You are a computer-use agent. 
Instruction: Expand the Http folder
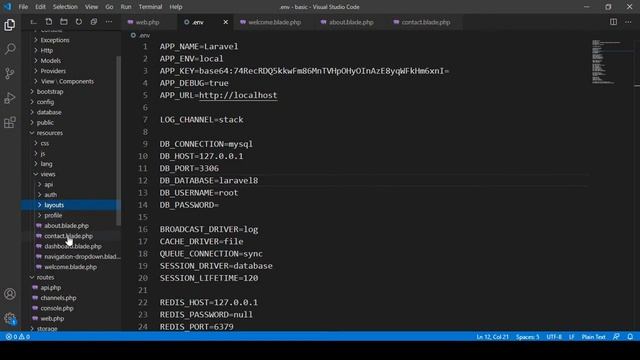click(47, 50)
